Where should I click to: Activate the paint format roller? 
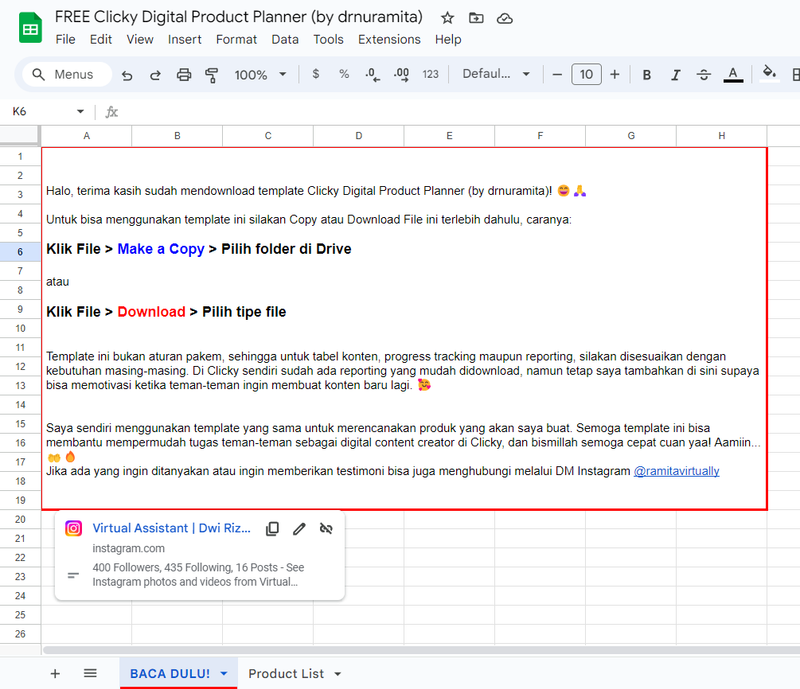pos(211,75)
